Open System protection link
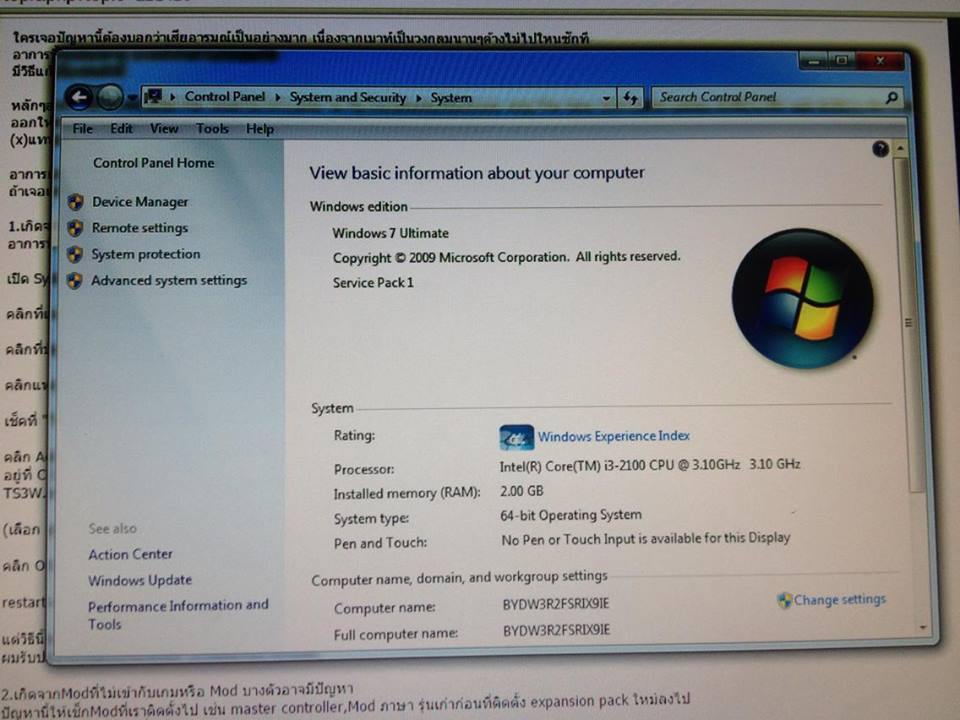The image size is (960, 720). point(146,254)
